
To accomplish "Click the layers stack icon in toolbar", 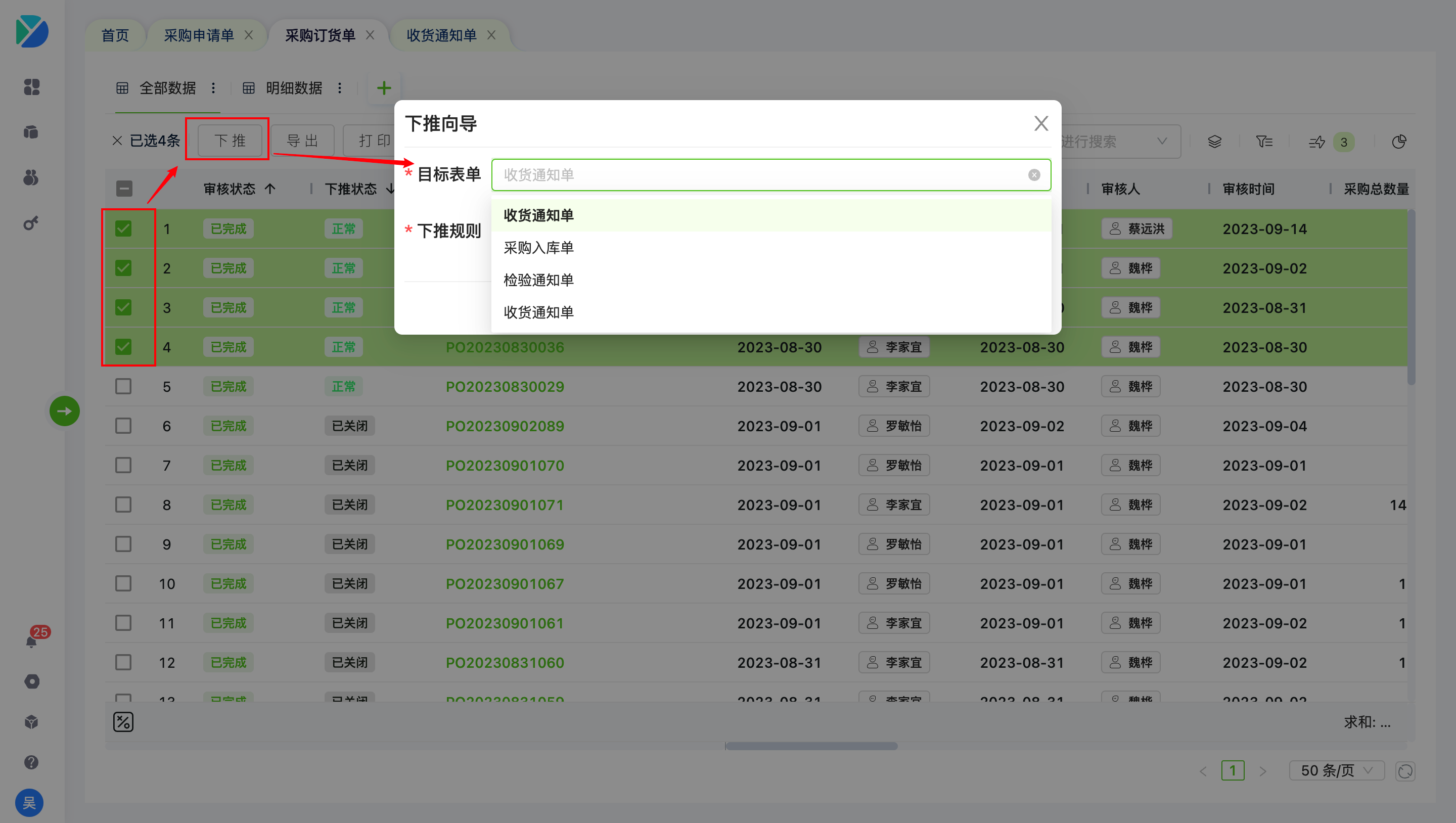I will pyautogui.click(x=1214, y=142).
